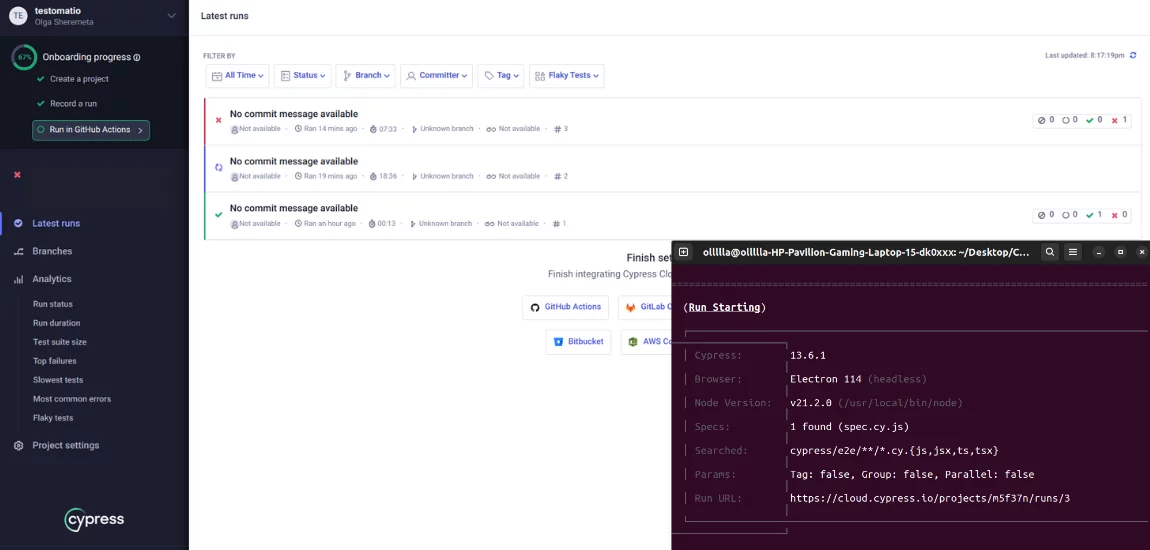Select Record a run onboarding step

[73, 104]
